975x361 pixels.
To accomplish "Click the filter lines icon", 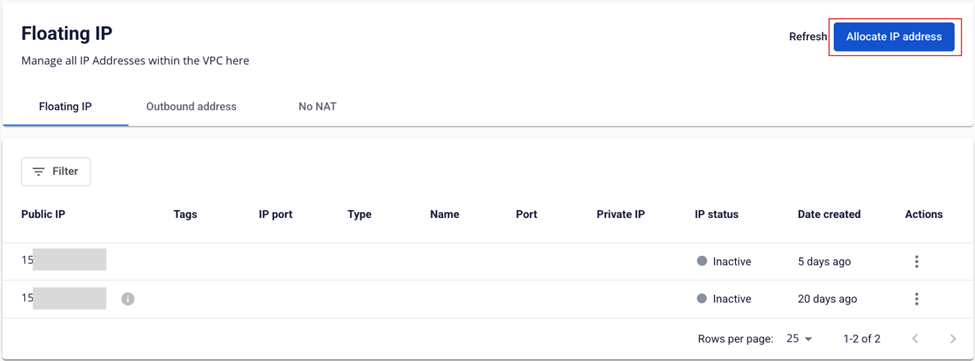I will [39, 171].
